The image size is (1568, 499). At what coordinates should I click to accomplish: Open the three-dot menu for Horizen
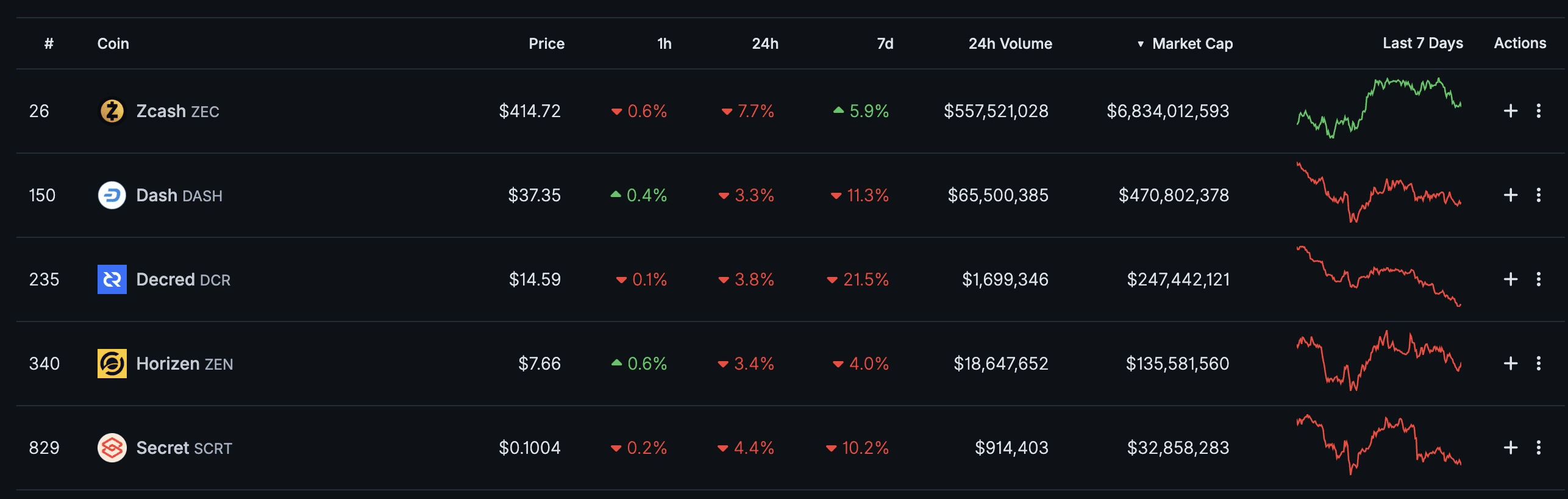(1539, 364)
